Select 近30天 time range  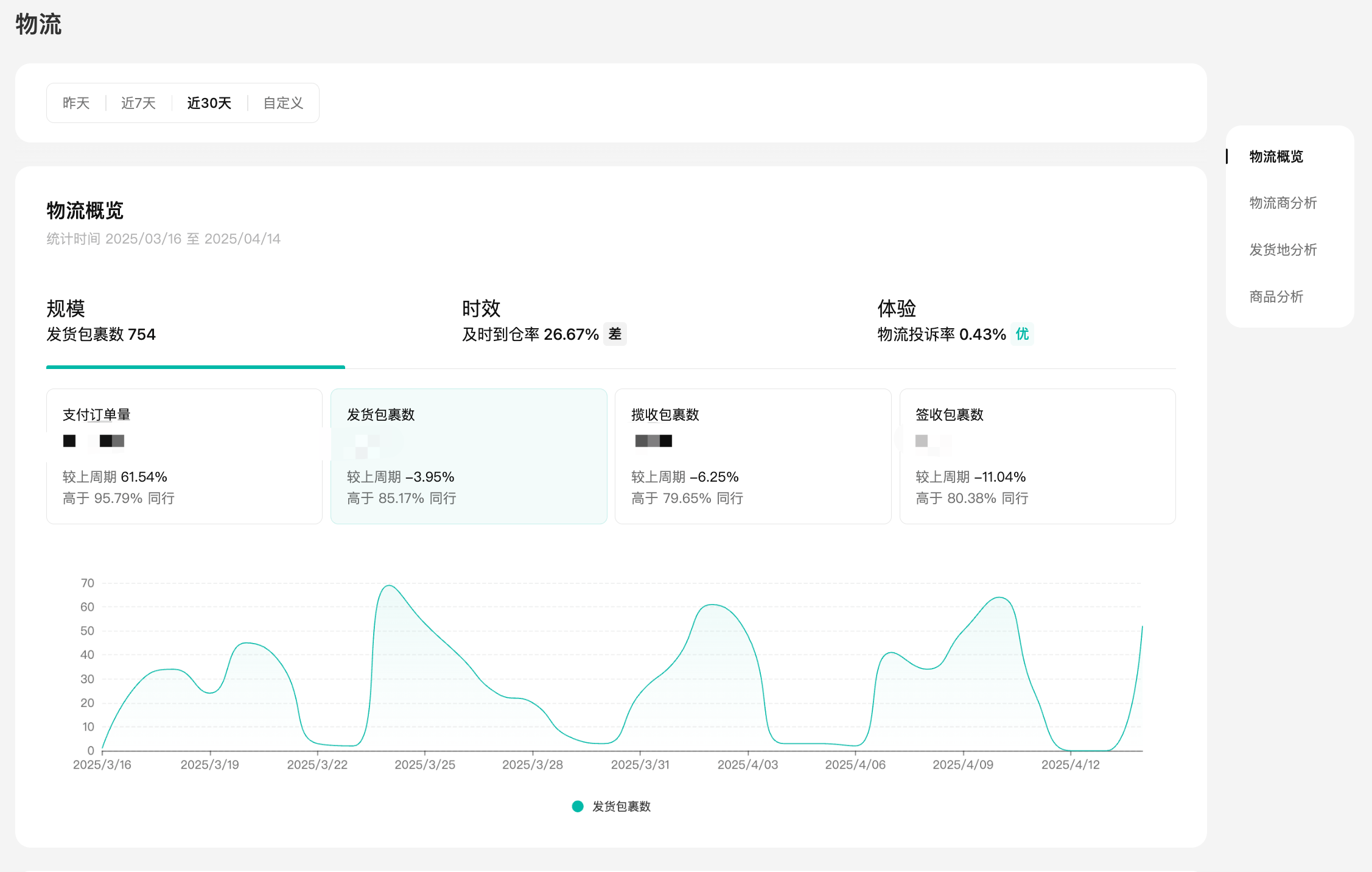pos(209,103)
